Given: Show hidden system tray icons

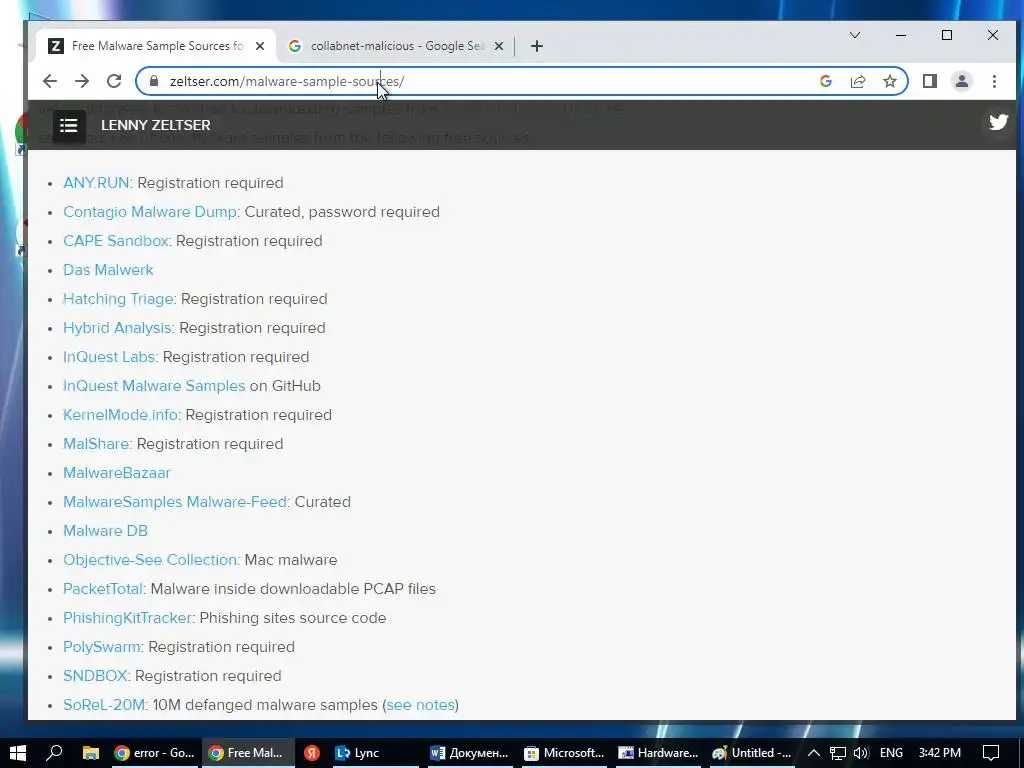Looking at the screenshot, I should coord(814,753).
